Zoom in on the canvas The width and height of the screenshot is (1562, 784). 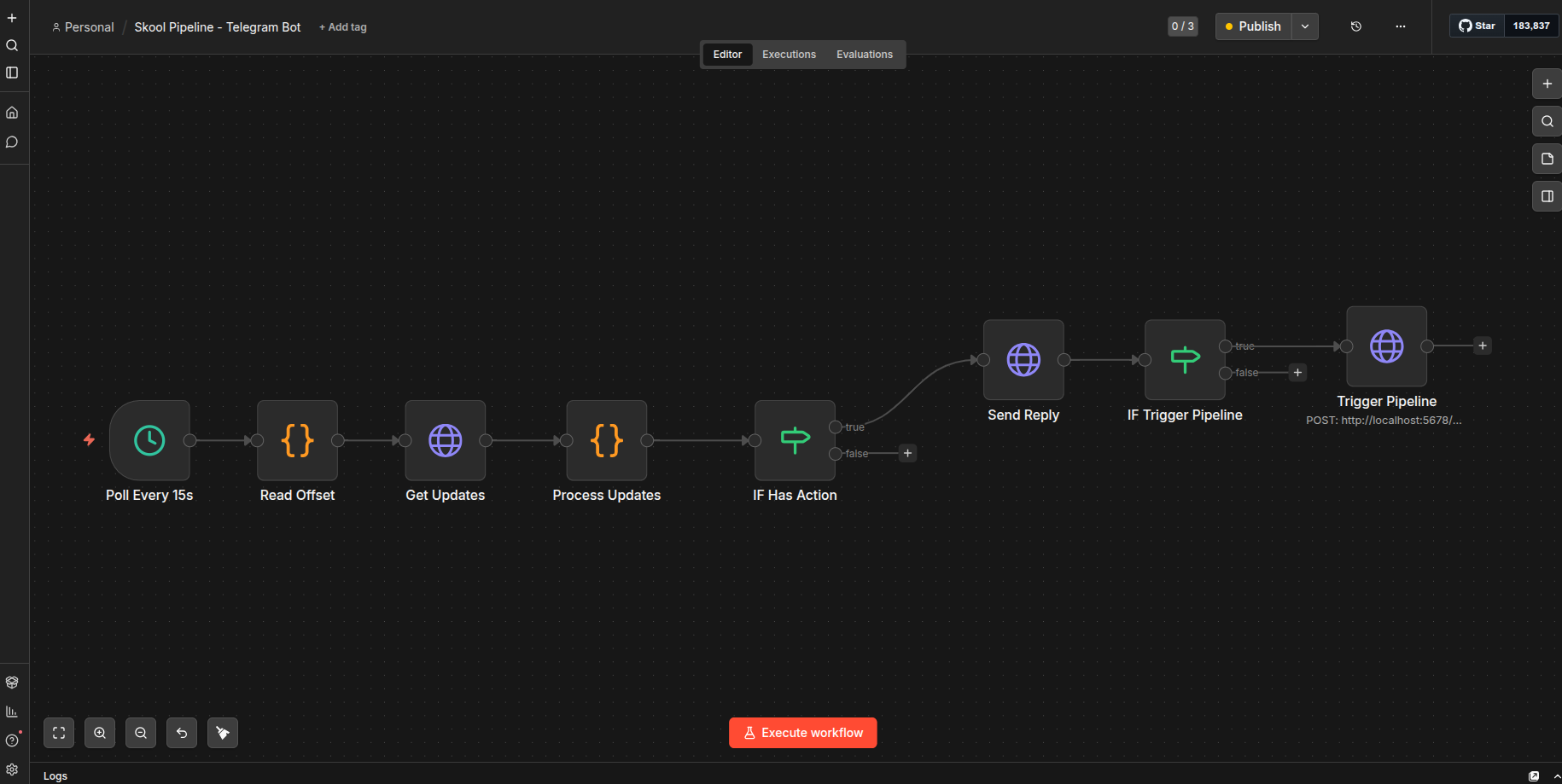100,732
